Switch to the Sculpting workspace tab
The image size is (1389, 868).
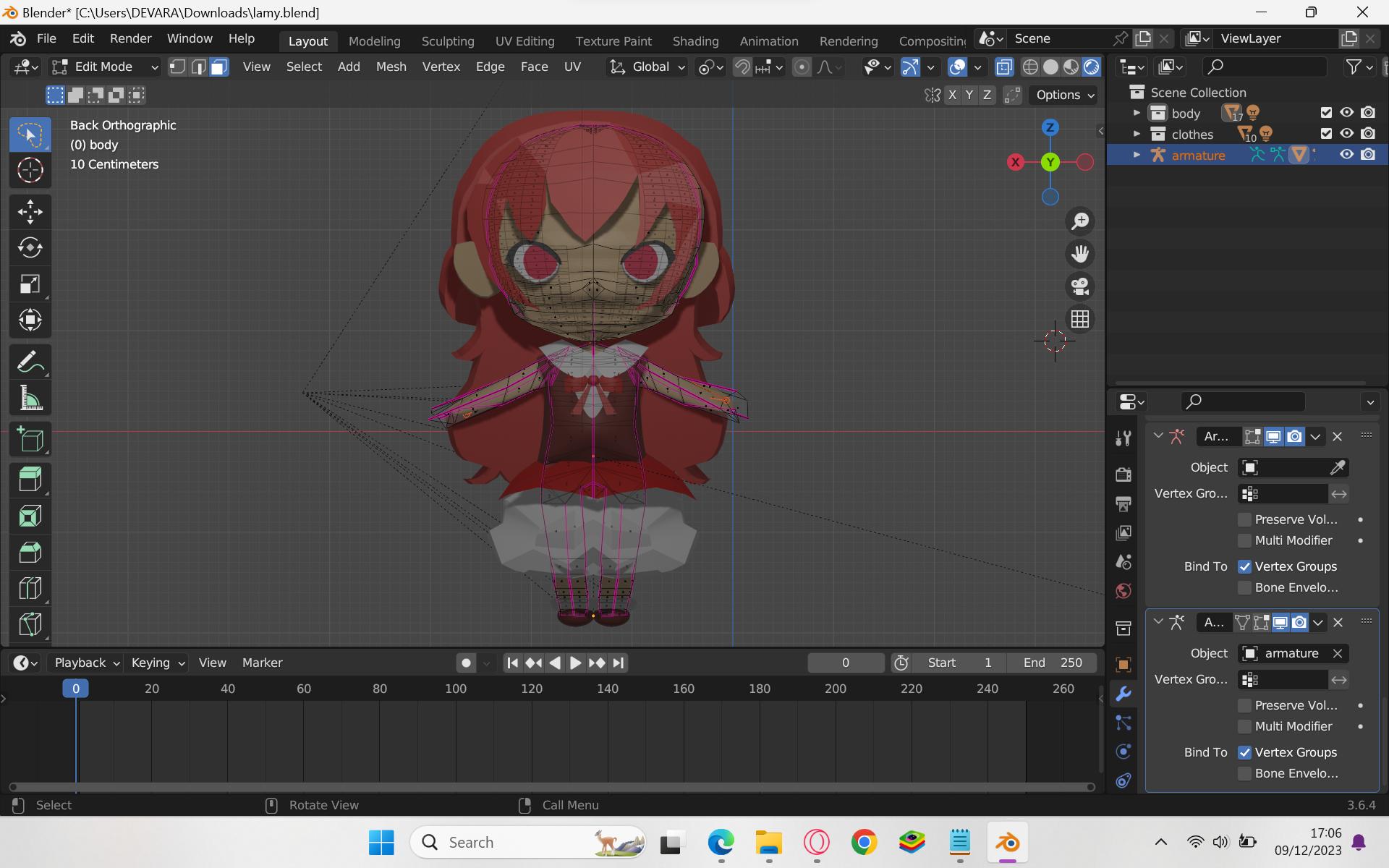click(447, 39)
